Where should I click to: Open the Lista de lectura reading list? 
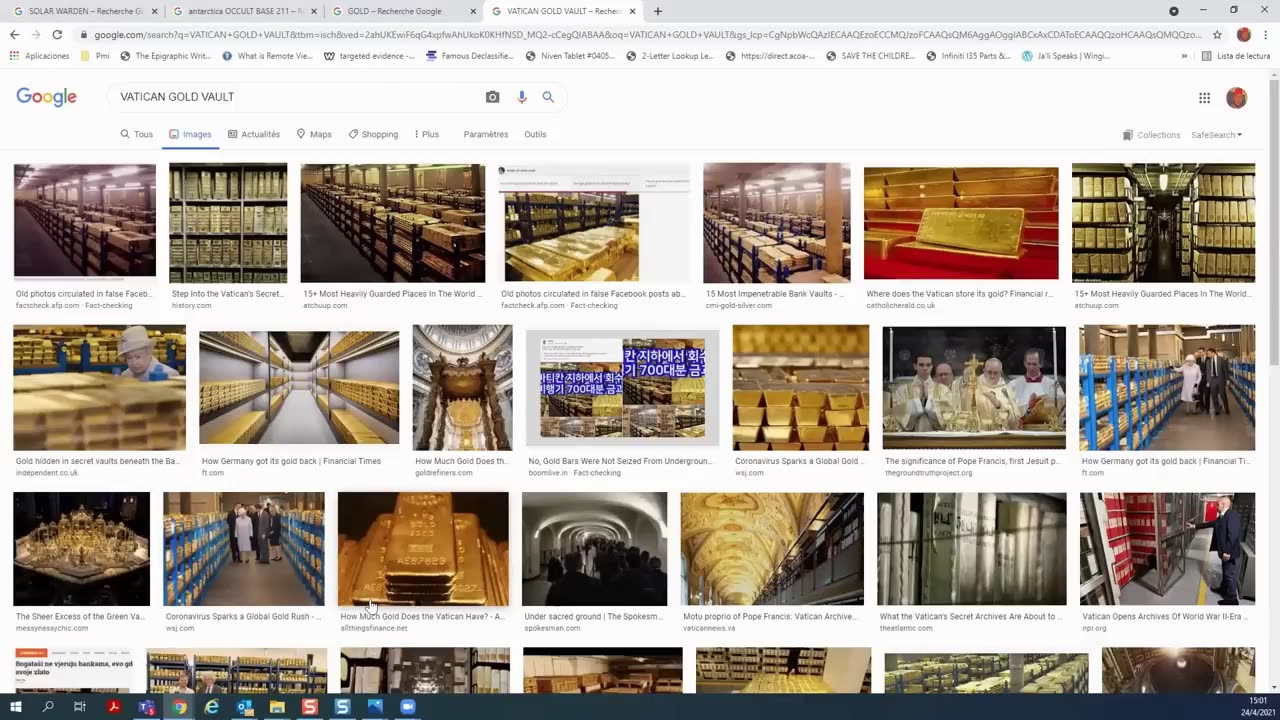tap(1235, 56)
